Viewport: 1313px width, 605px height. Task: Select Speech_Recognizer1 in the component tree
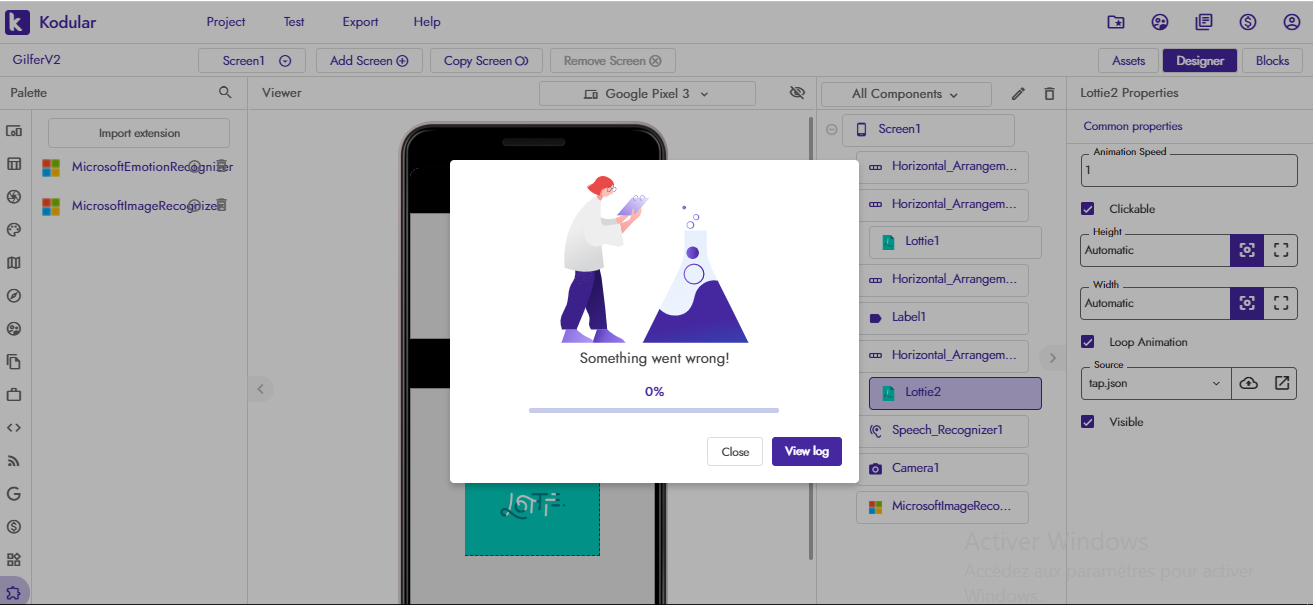(x=942, y=431)
